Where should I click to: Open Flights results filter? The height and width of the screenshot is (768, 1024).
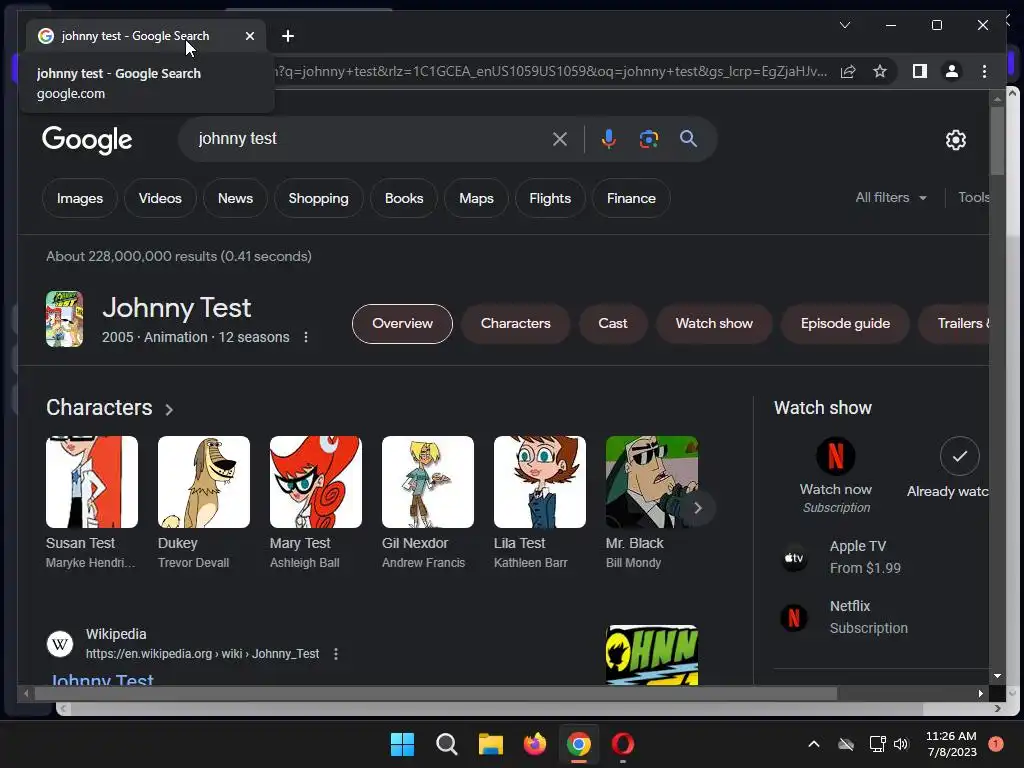[550, 198]
